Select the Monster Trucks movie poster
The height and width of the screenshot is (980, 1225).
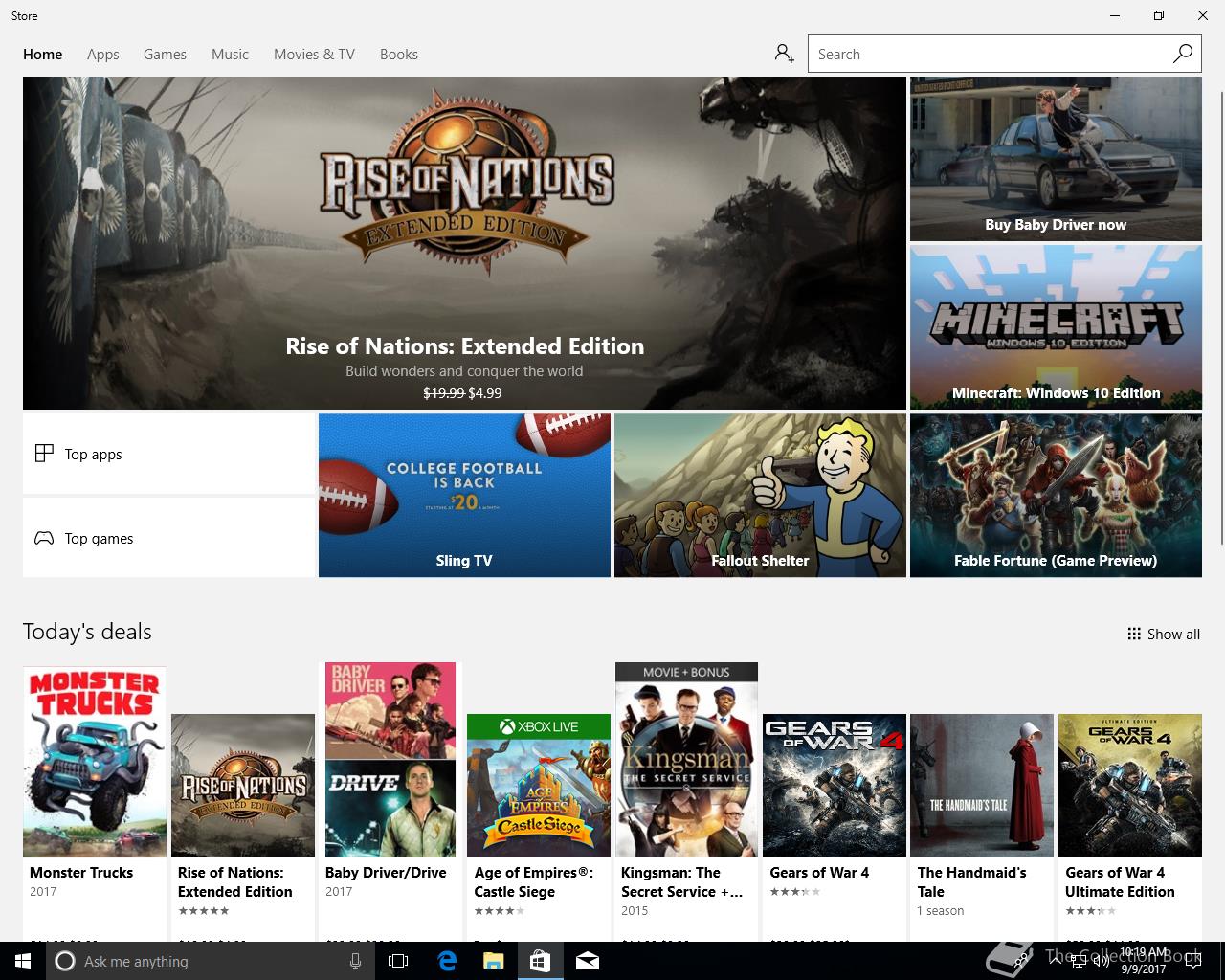tap(95, 762)
